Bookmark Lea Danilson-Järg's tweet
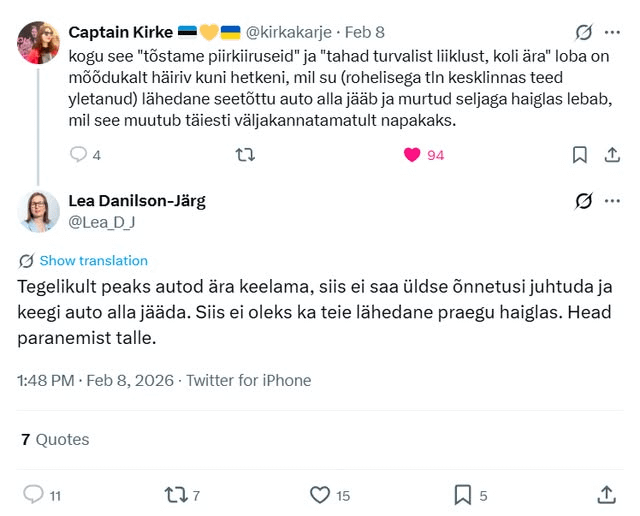Screen dimensions: 640x516 pos(462,495)
